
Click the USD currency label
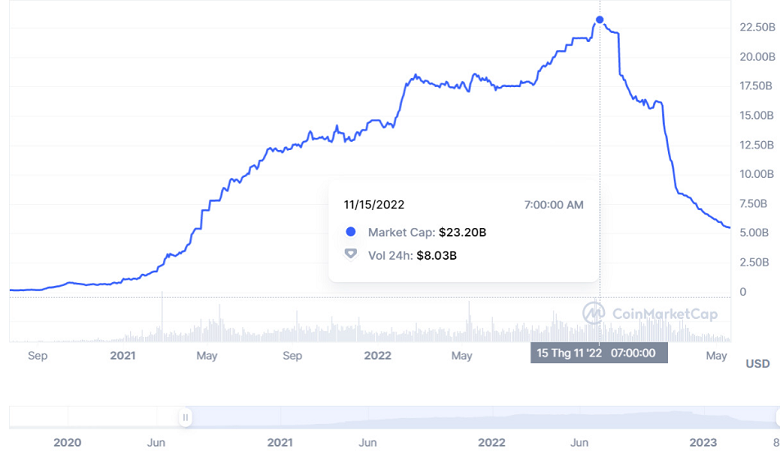tap(757, 364)
